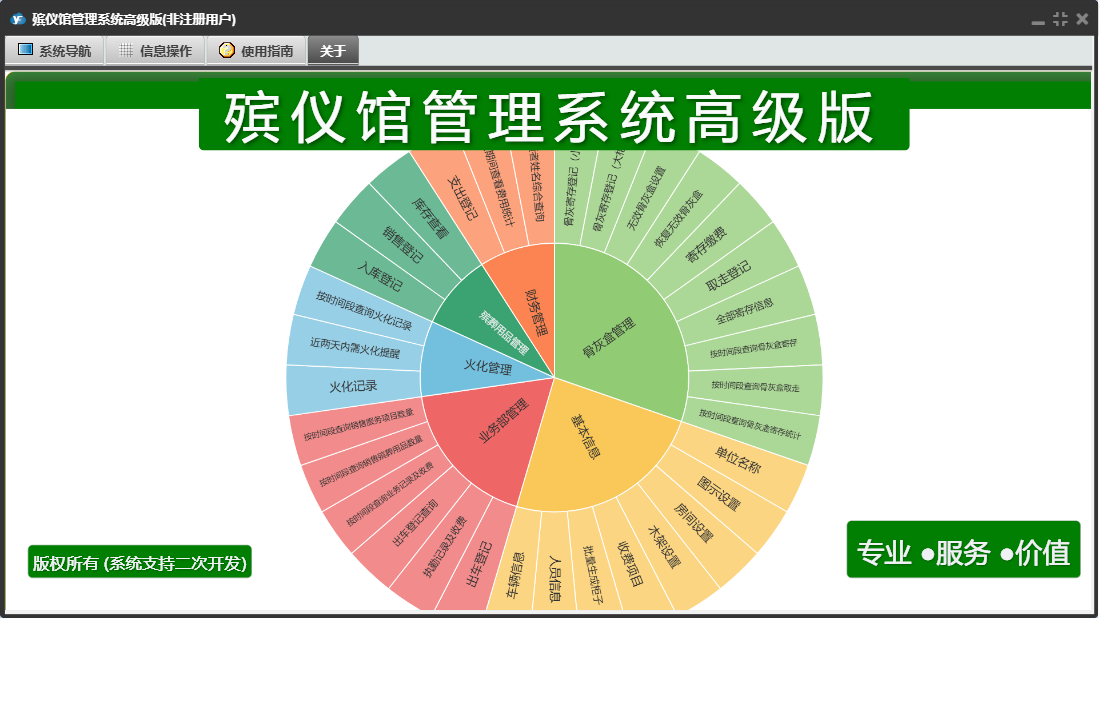Open 火化记录 from the chart

coord(353,387)
